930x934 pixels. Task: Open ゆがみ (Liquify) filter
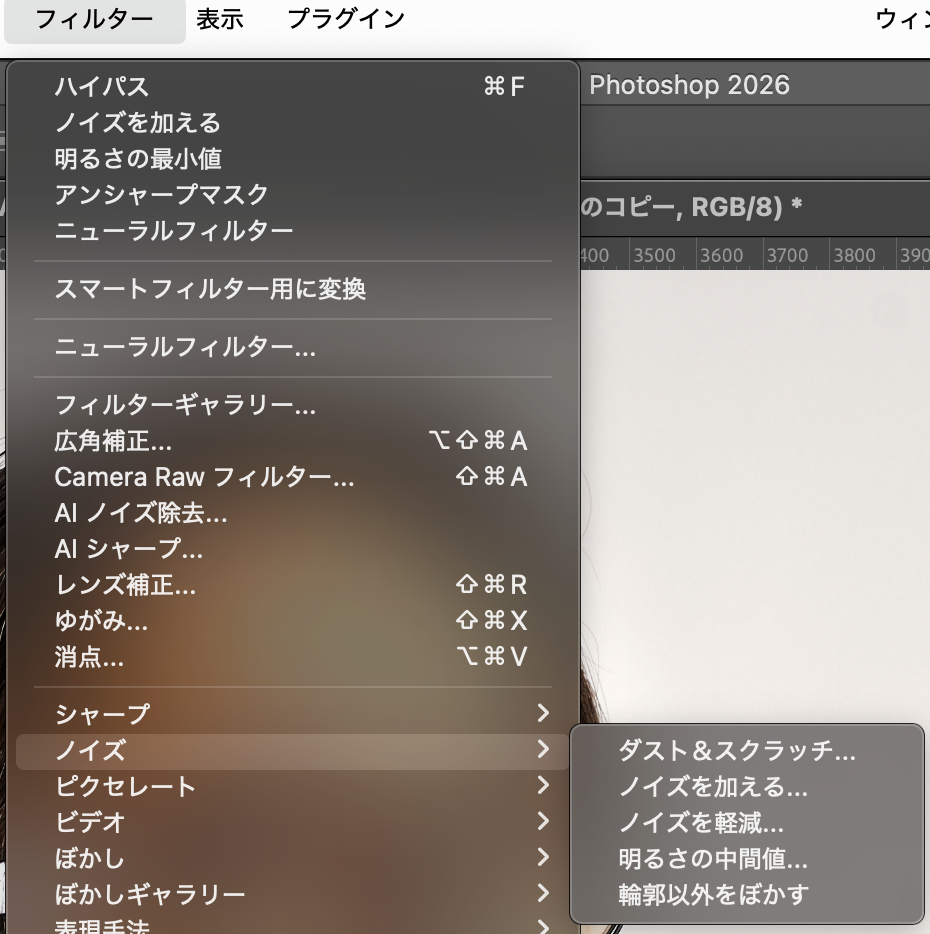[x=101, y=622]
